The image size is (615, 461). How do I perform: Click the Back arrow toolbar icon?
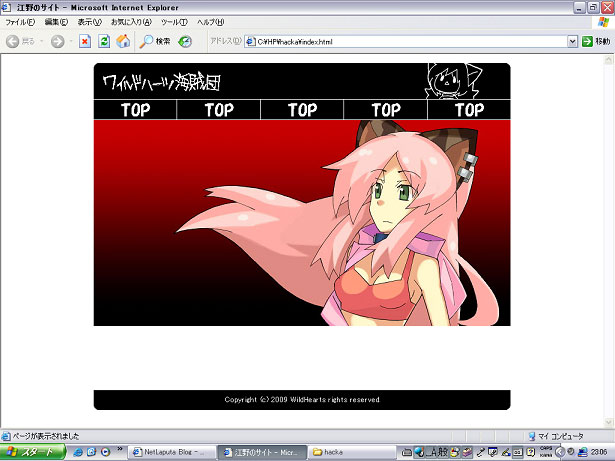point(12,41)
